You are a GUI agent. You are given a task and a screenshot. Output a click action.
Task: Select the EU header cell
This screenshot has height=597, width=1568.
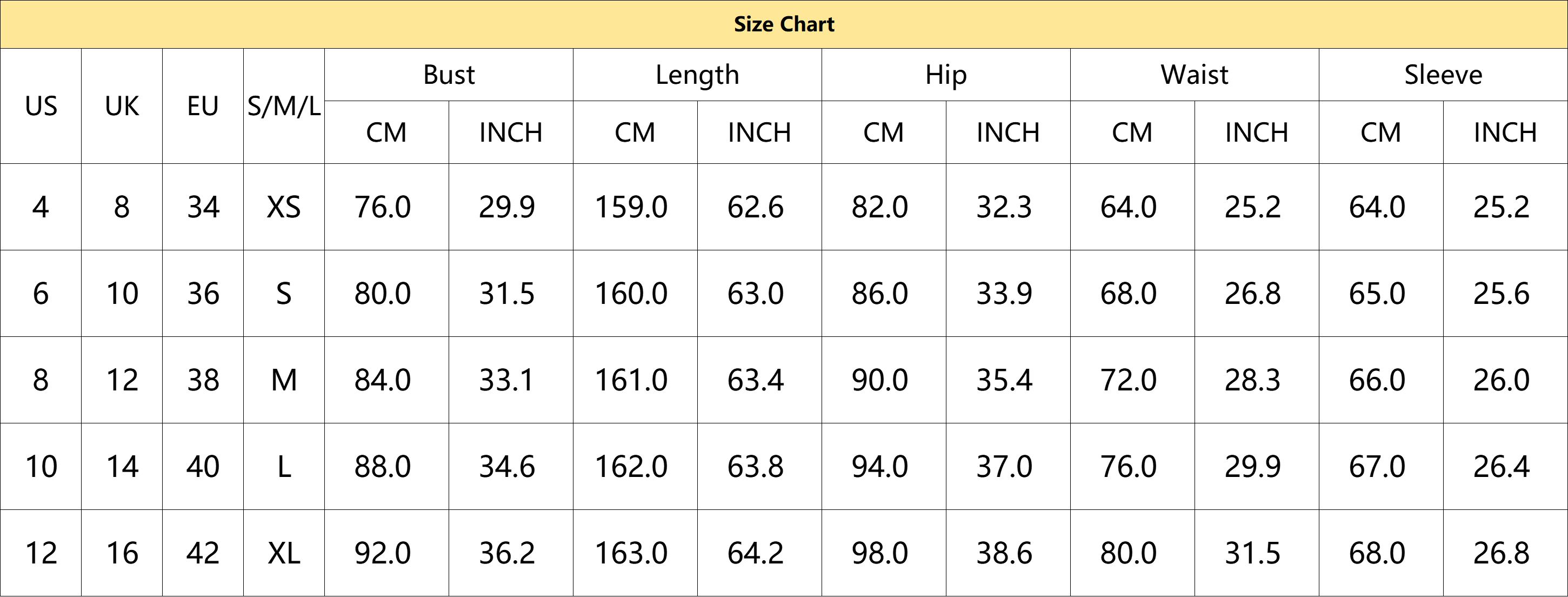tap(203, 106)
